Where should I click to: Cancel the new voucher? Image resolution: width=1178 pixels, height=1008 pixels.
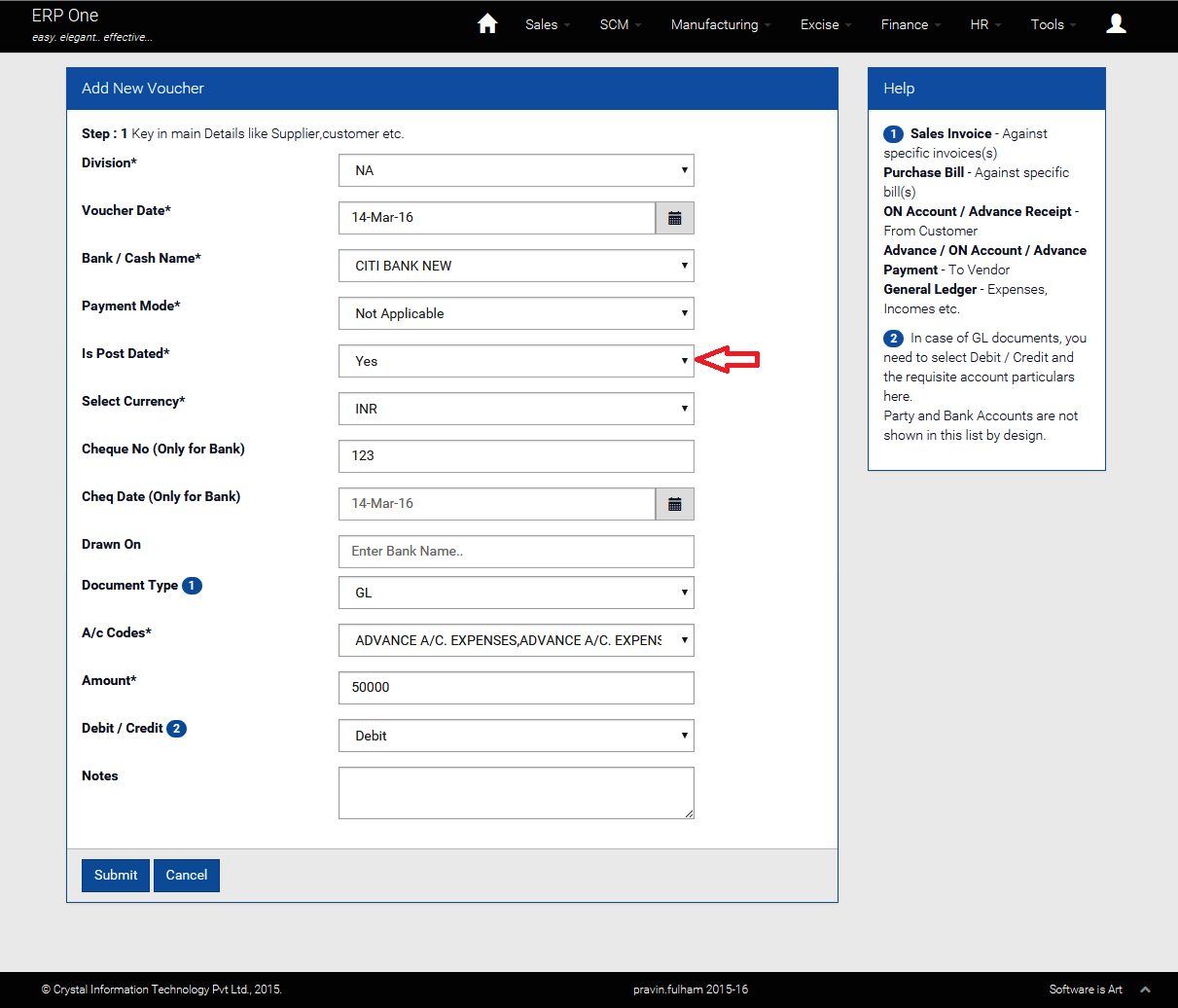pyautogui.click(x=187, y=876)
